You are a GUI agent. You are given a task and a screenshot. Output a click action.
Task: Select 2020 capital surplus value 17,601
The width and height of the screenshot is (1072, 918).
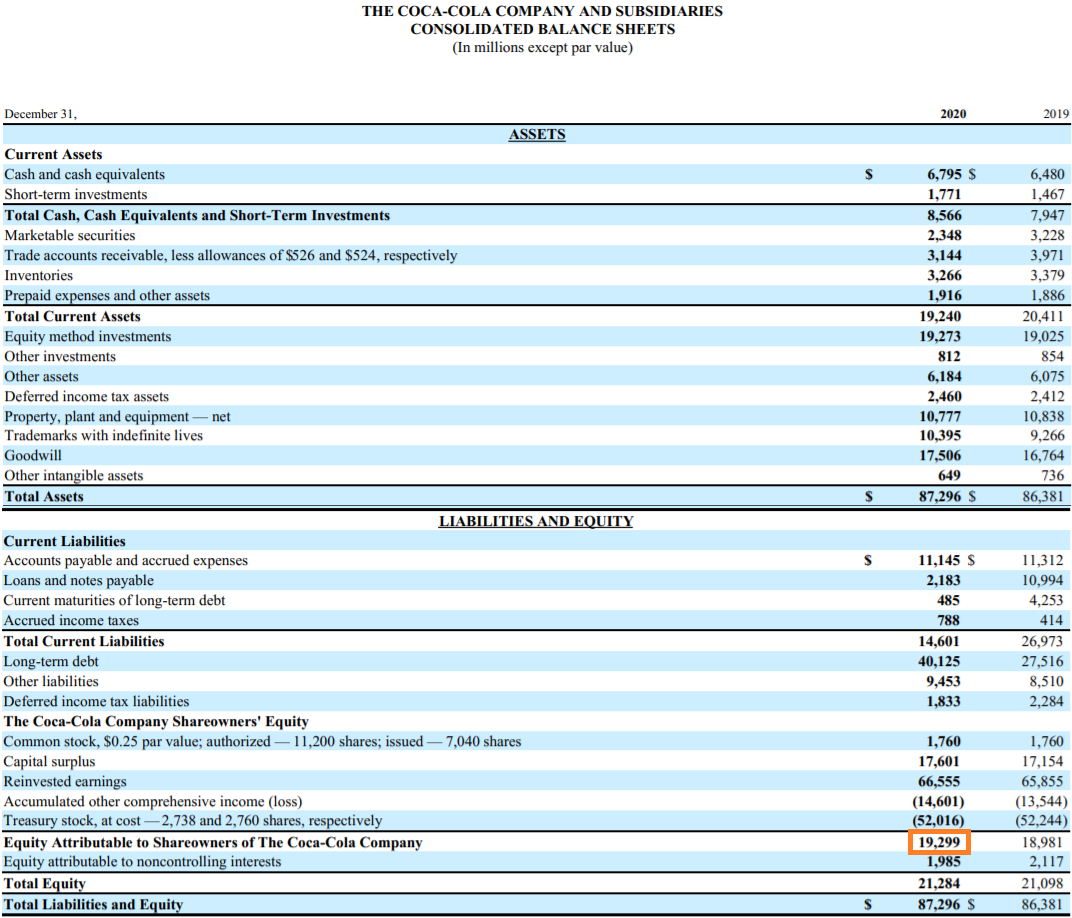coord(939,761)
